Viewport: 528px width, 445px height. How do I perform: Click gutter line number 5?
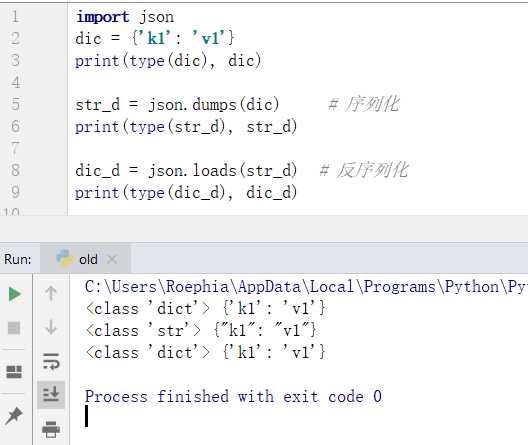click(15, 104)
